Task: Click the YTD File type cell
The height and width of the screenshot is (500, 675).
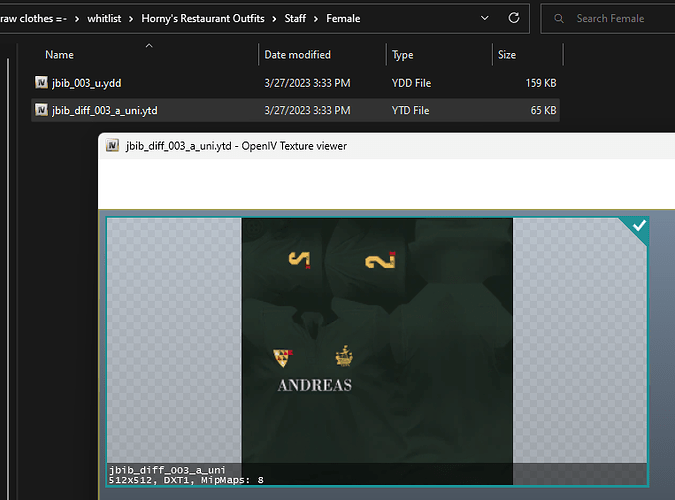Action: click(410, 110)
